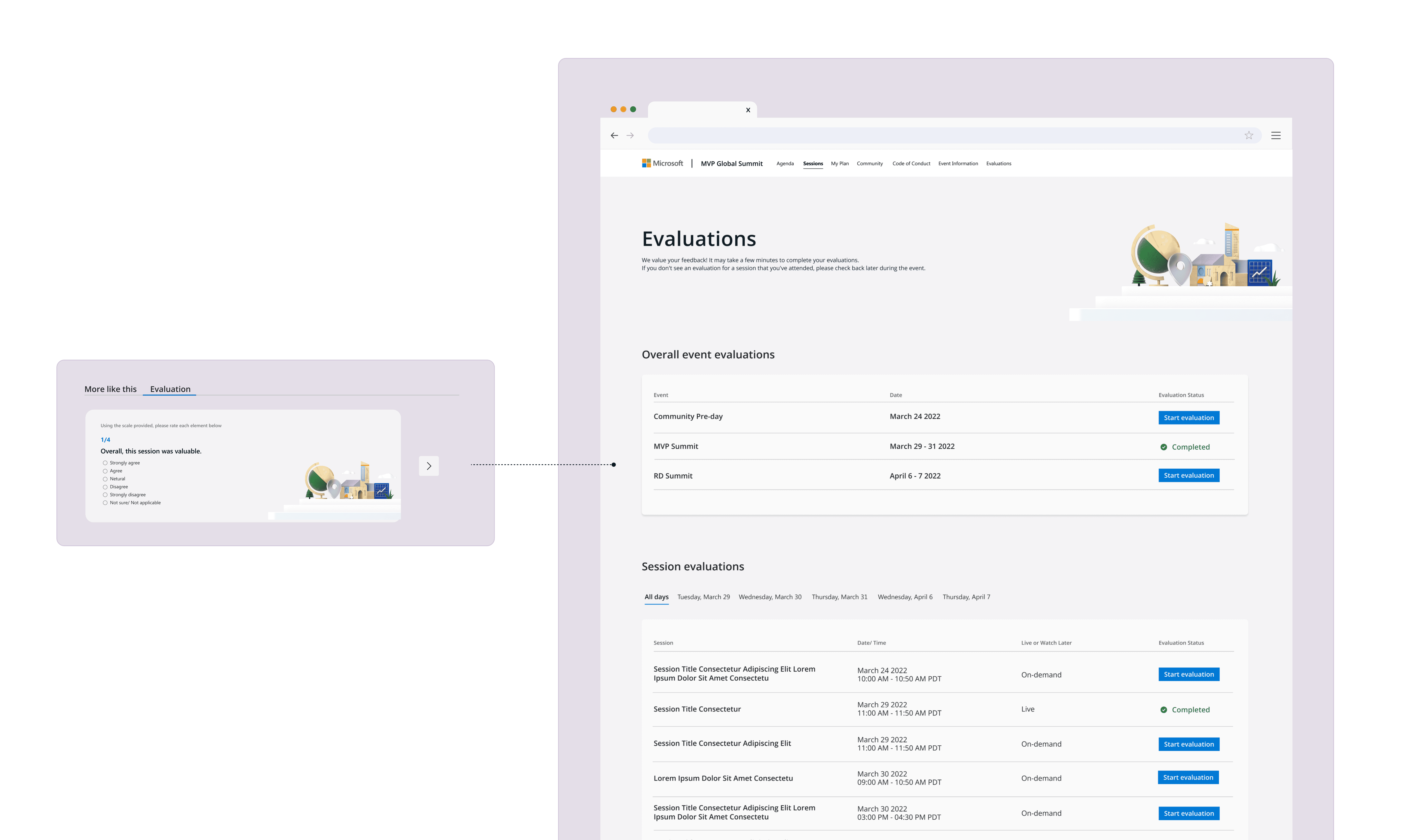Click the browser address bar
The width and height of the screenshot is (1403, 840).
940,135
